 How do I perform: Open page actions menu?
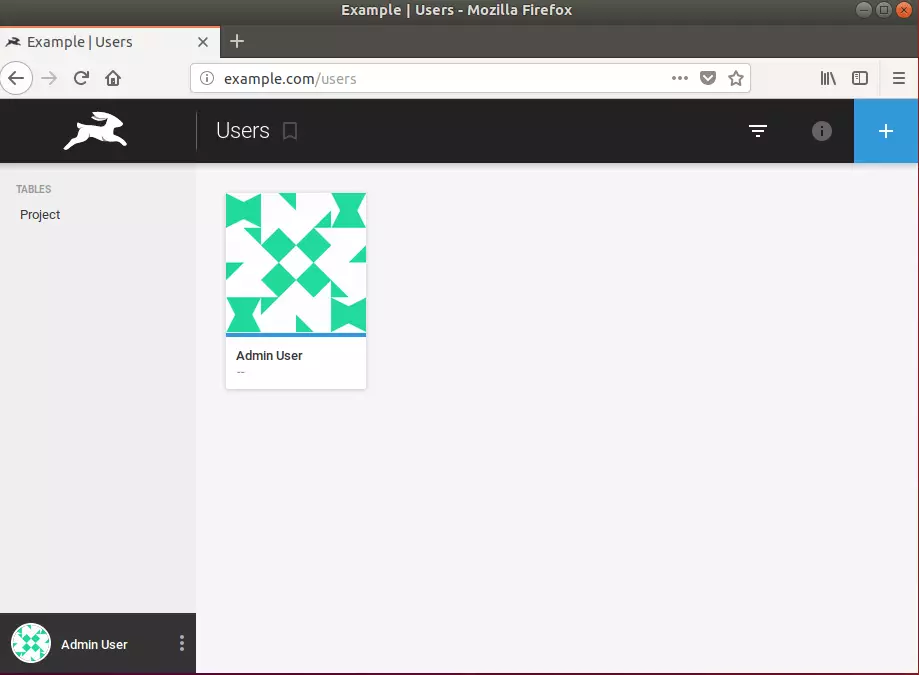click(680, 78)
